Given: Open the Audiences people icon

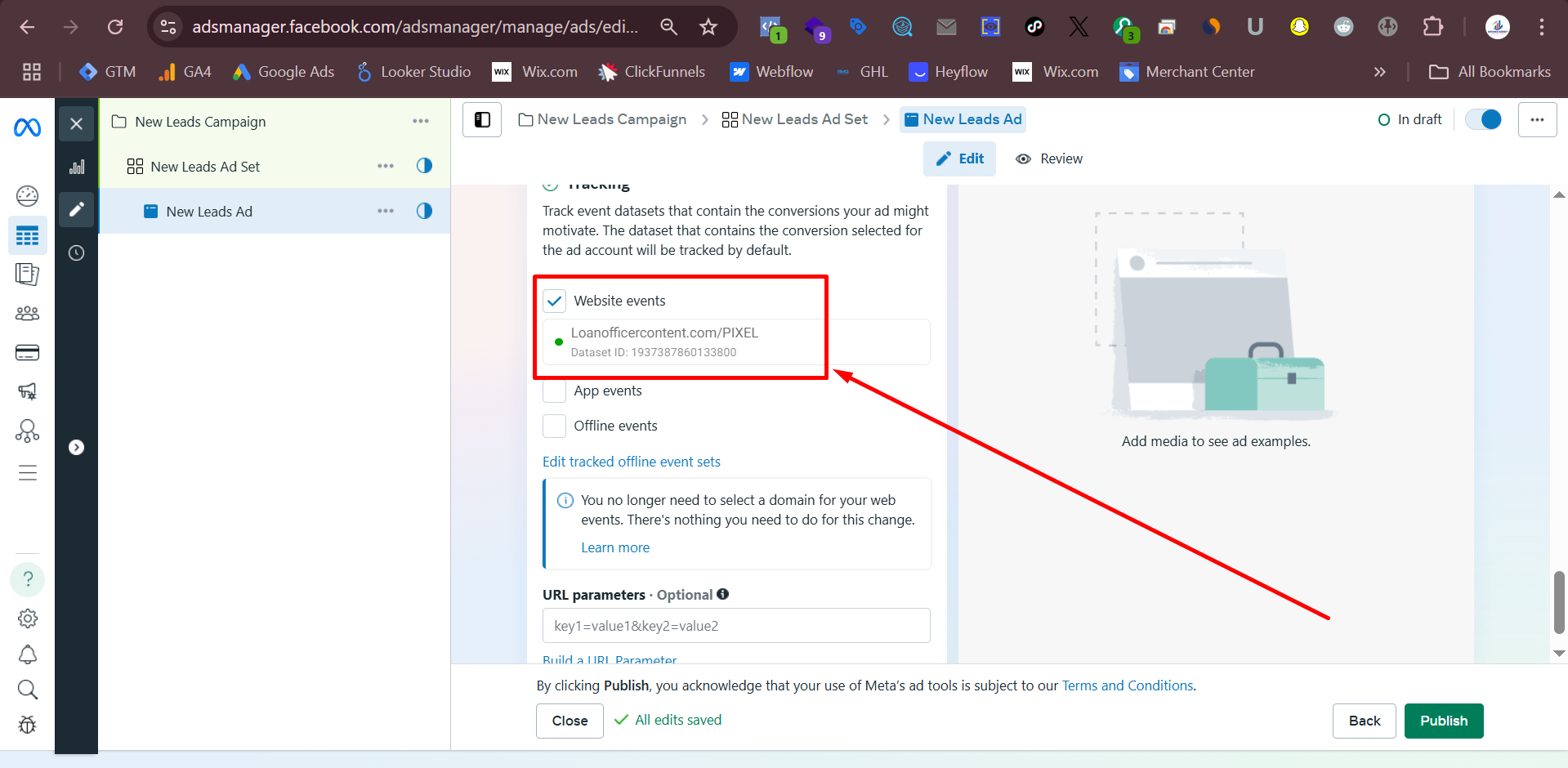Looking at the screenshot, I should (27, 313).
